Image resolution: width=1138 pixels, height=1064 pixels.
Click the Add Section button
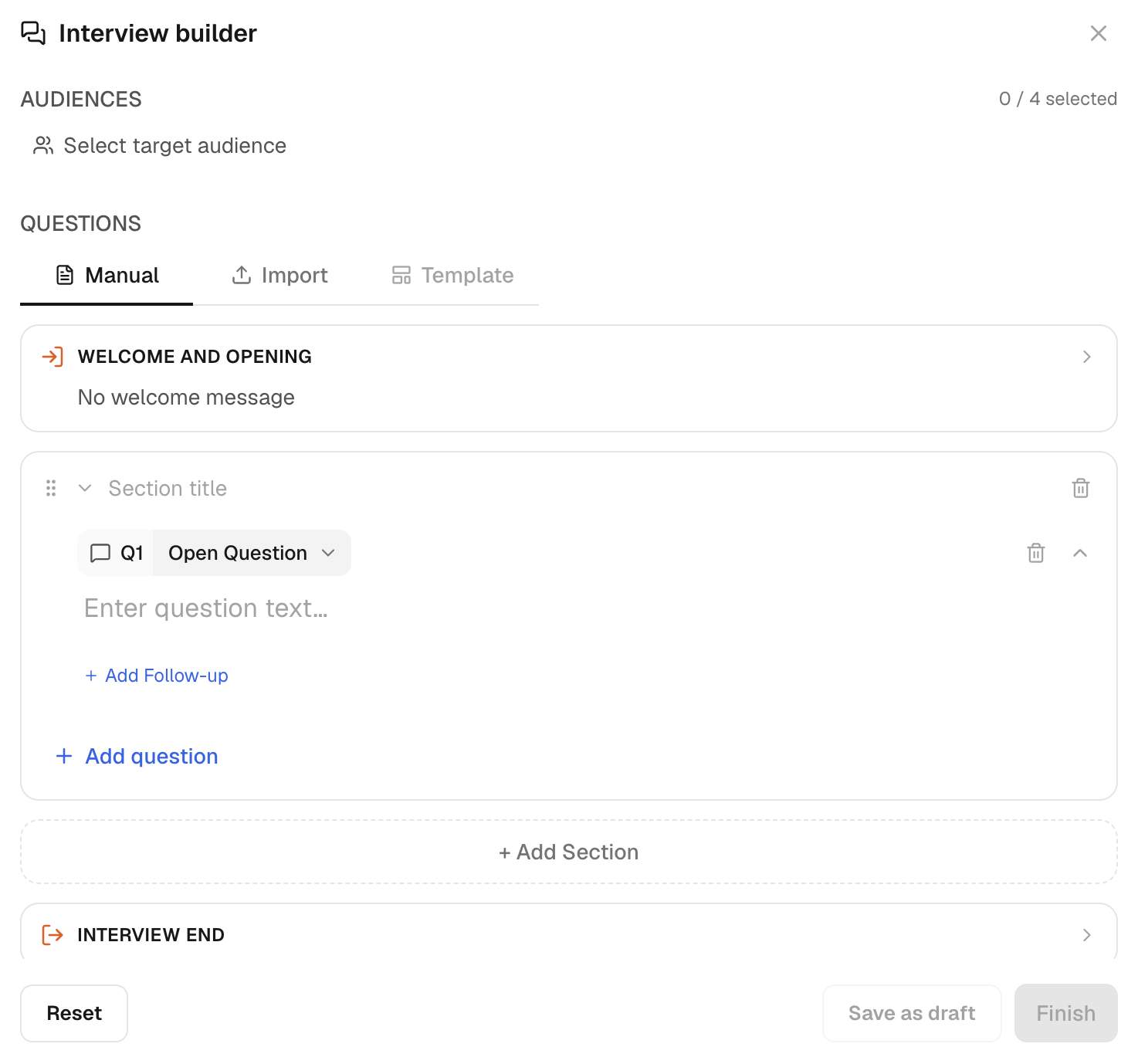click(x=569, y=852)
